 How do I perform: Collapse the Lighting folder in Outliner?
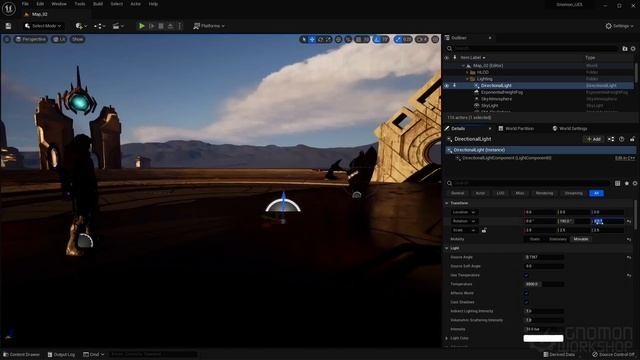click(467, 79)
